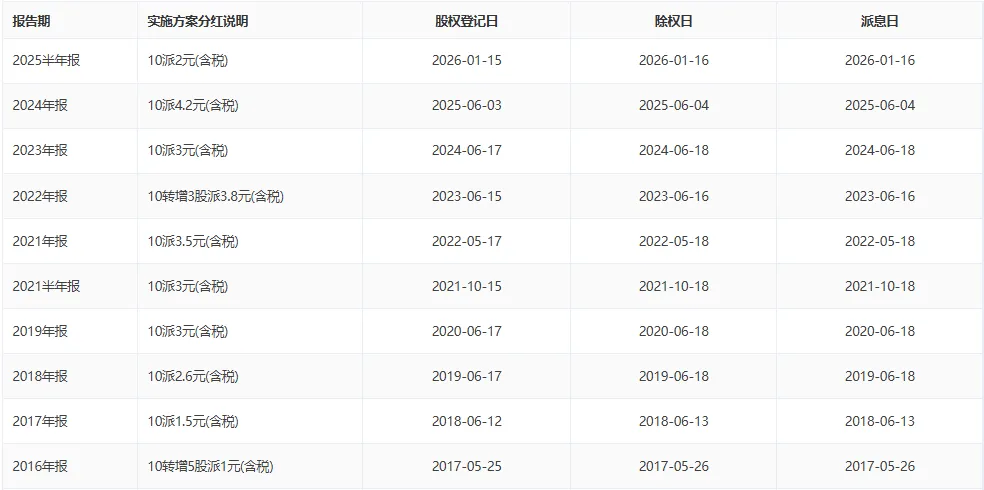
Task: Click registration date 2024-06-17
Action: point(467,151)
